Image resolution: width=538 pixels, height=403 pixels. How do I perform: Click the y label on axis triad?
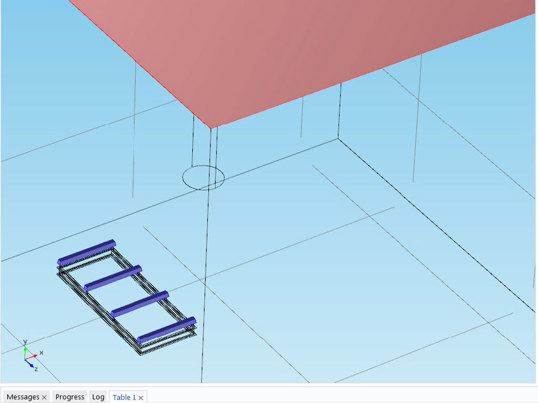coord(25,342)
